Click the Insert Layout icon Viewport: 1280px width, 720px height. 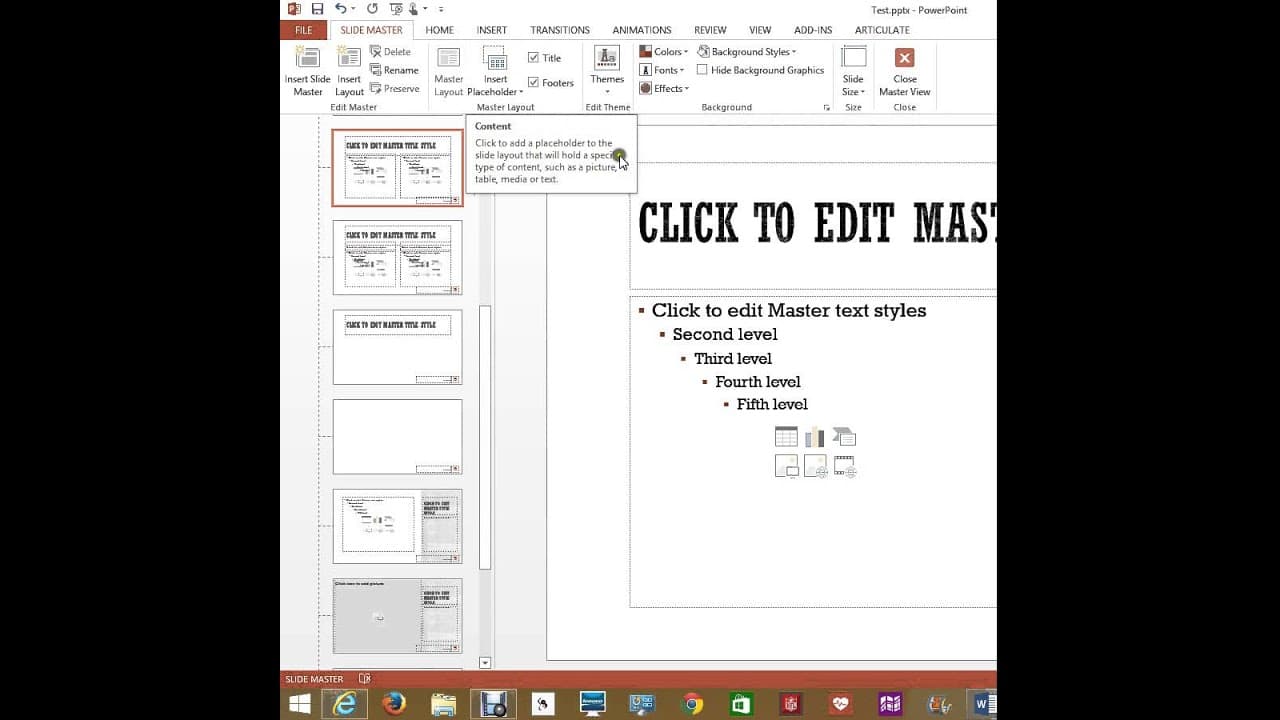pyautogui.click(x=349, y=58)
